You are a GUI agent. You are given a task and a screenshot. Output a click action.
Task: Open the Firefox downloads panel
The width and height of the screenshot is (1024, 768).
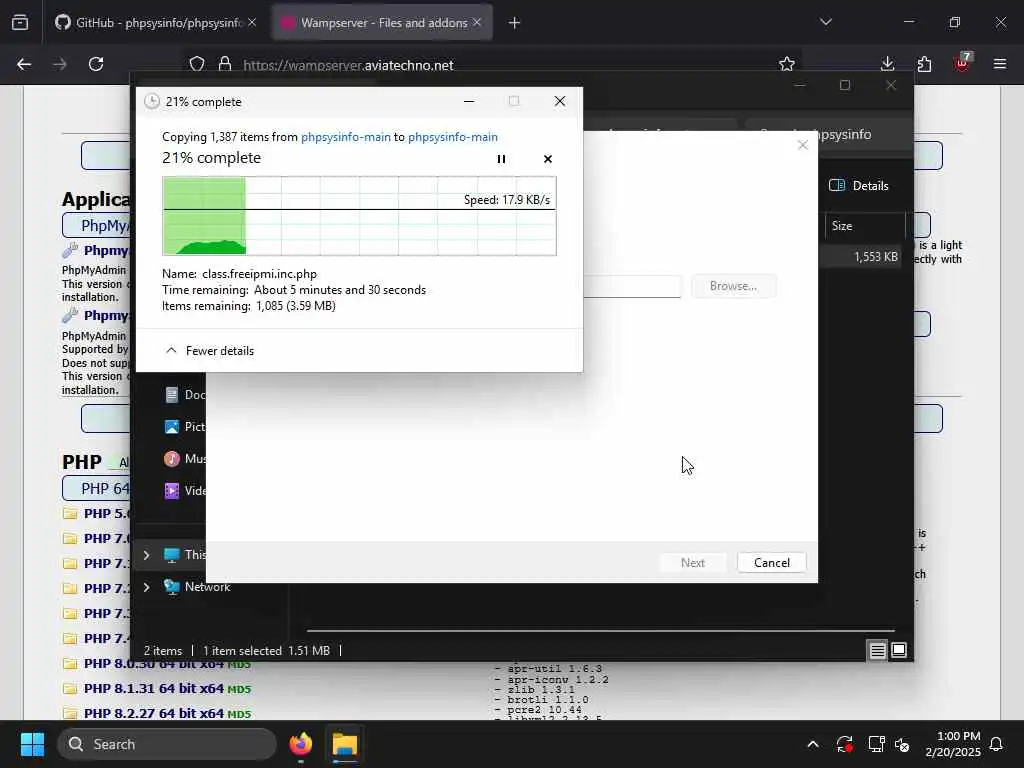pos(888,64)
